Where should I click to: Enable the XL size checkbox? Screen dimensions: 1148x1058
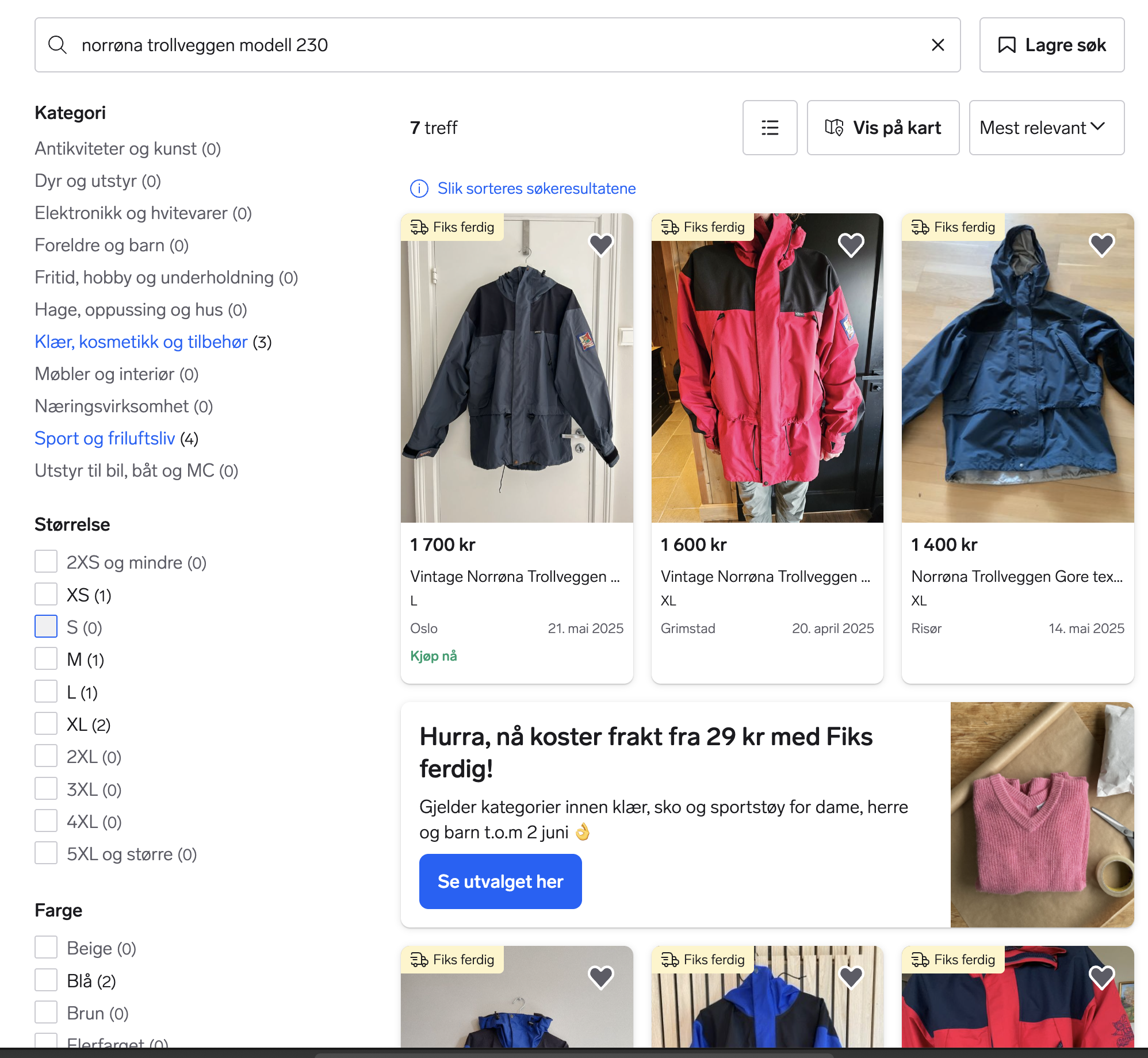click(46, 724)
